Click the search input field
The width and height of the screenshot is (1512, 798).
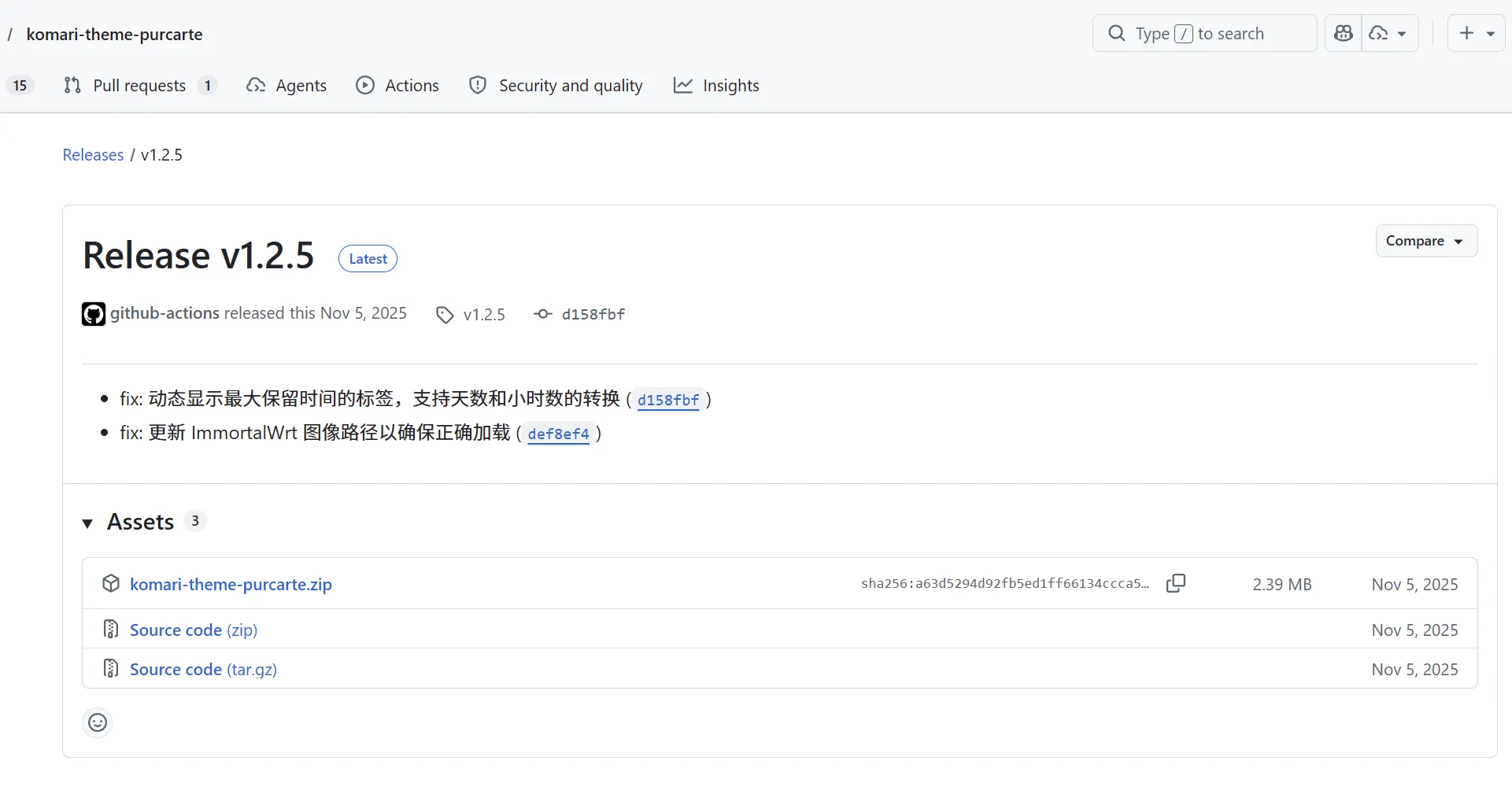pos(1204,34)
